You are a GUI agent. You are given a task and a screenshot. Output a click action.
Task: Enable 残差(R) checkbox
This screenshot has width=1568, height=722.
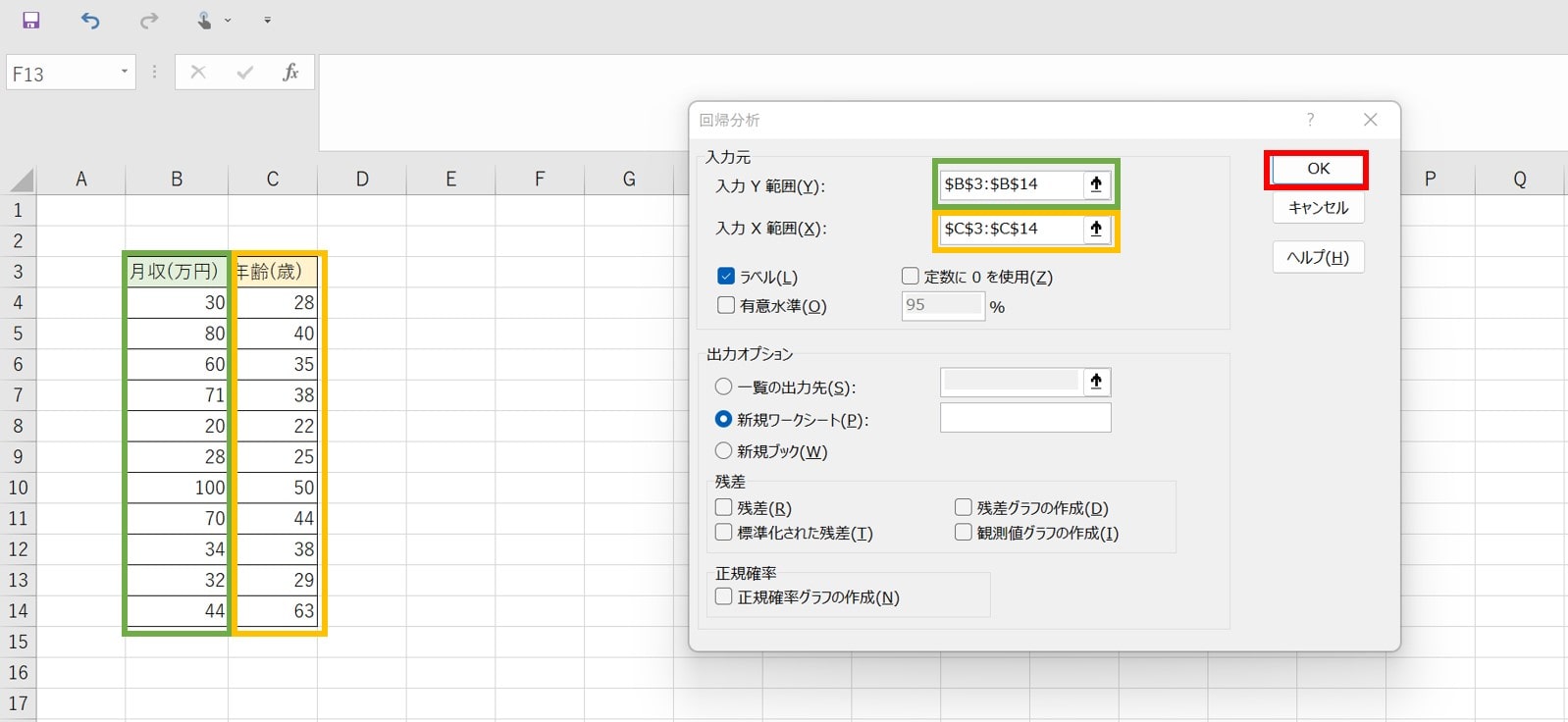[x=724, y=507]
